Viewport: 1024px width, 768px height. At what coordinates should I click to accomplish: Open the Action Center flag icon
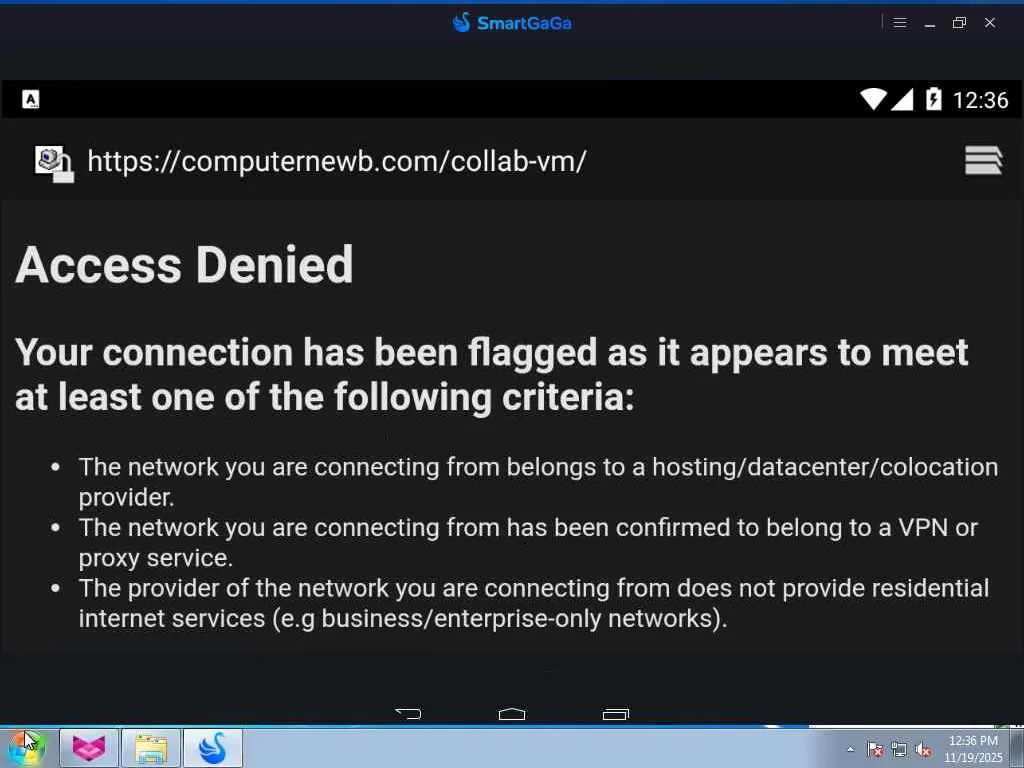875,749
